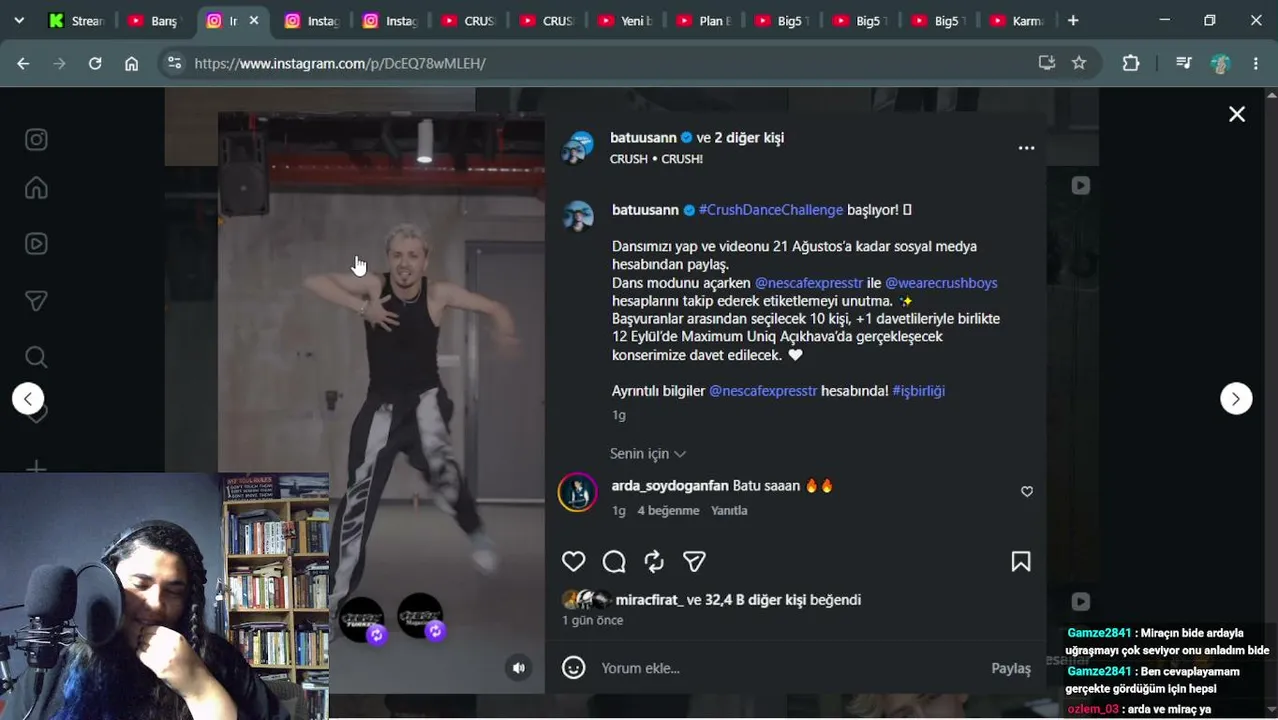The height and width of the screenshot is (720, 1278).
Task: Open the three-dot post options menu
Action: tap(1026, 148)
